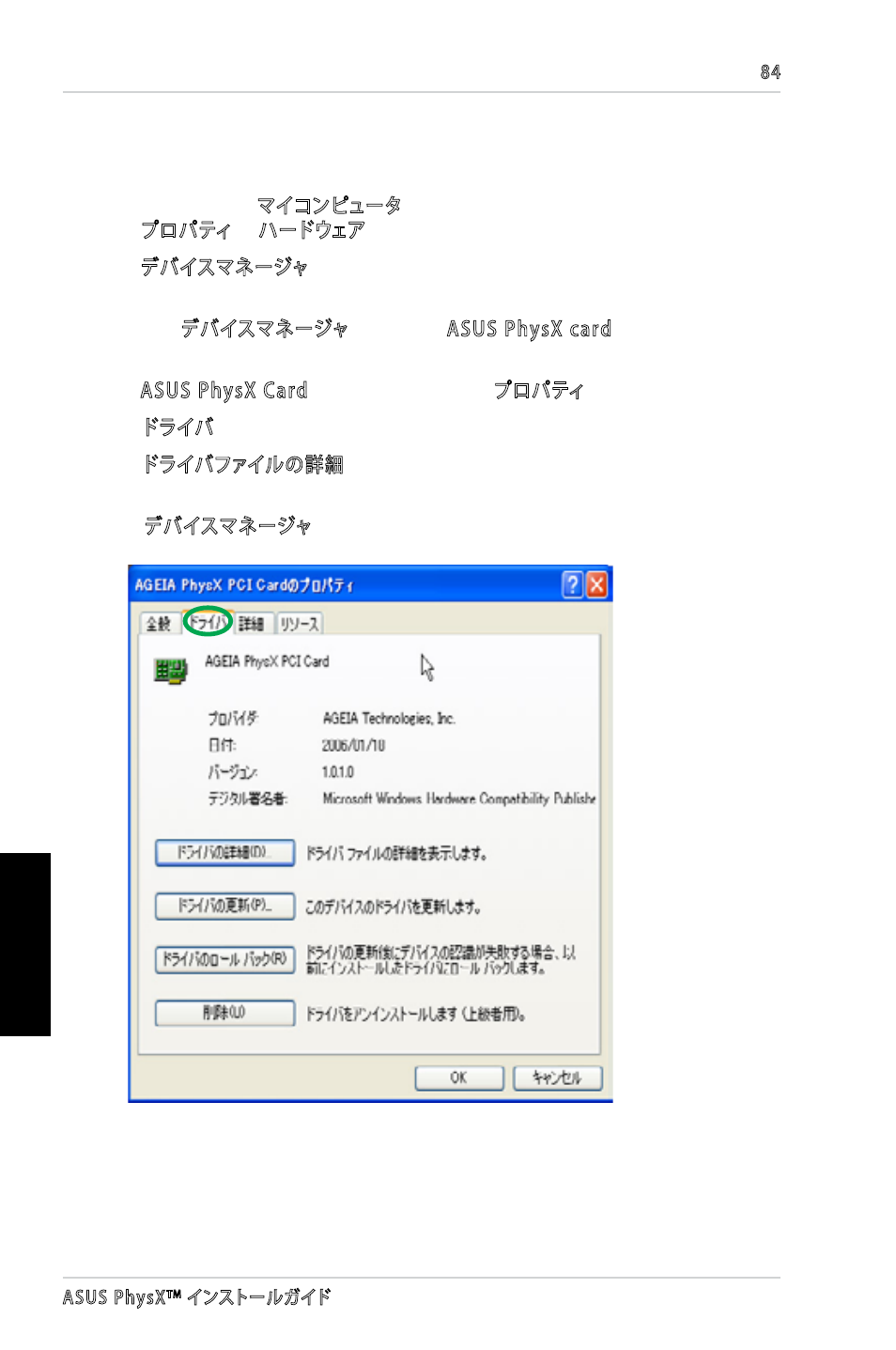Image resolution: width=896 pixels, height=1350 pixels.
Task: Click the AGEIA PhysX PCI Card device name
Action: click(268, 661)
